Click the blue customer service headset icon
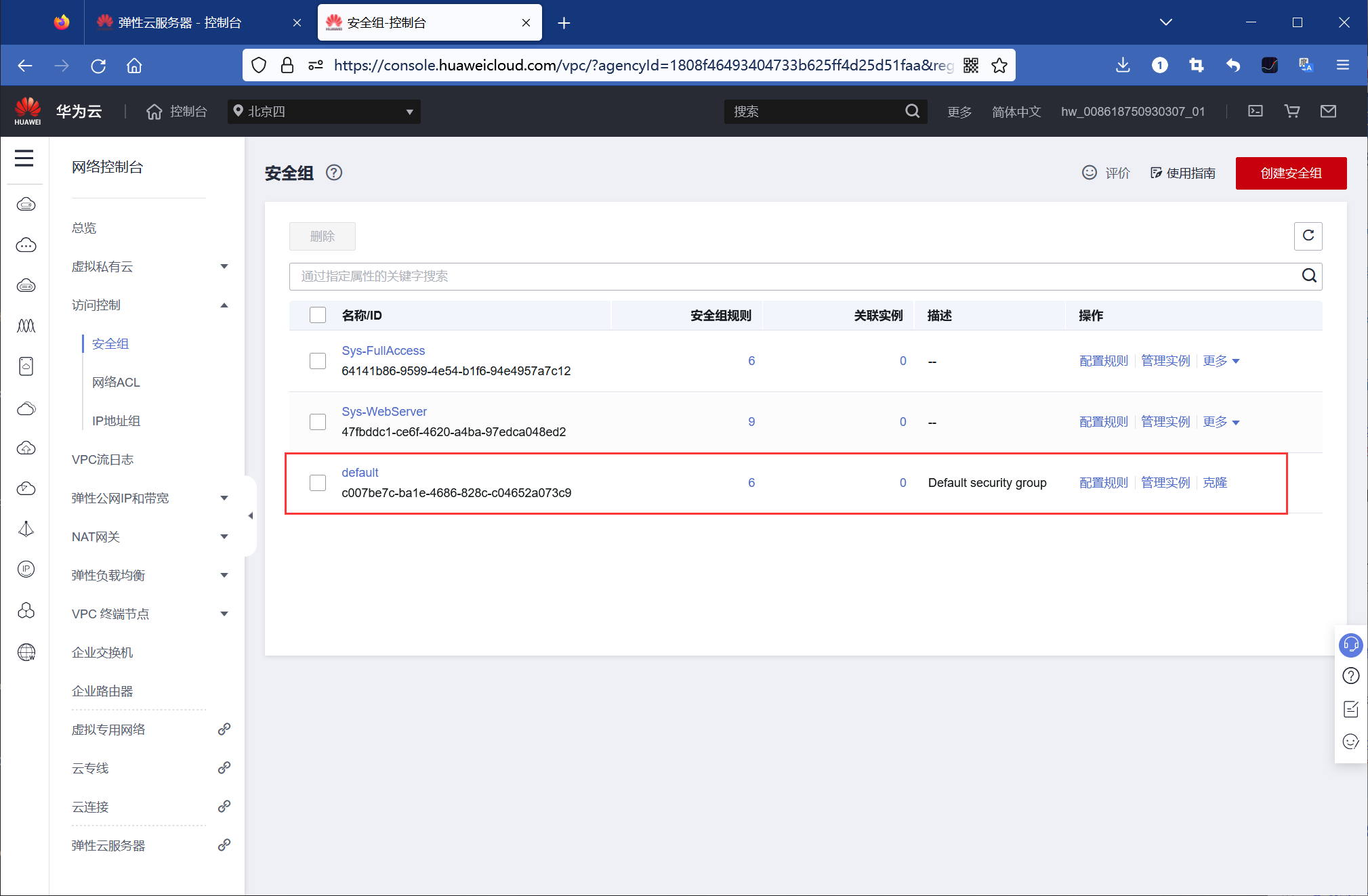The height and width of the screenshot is (896, 1368). 1350,644
